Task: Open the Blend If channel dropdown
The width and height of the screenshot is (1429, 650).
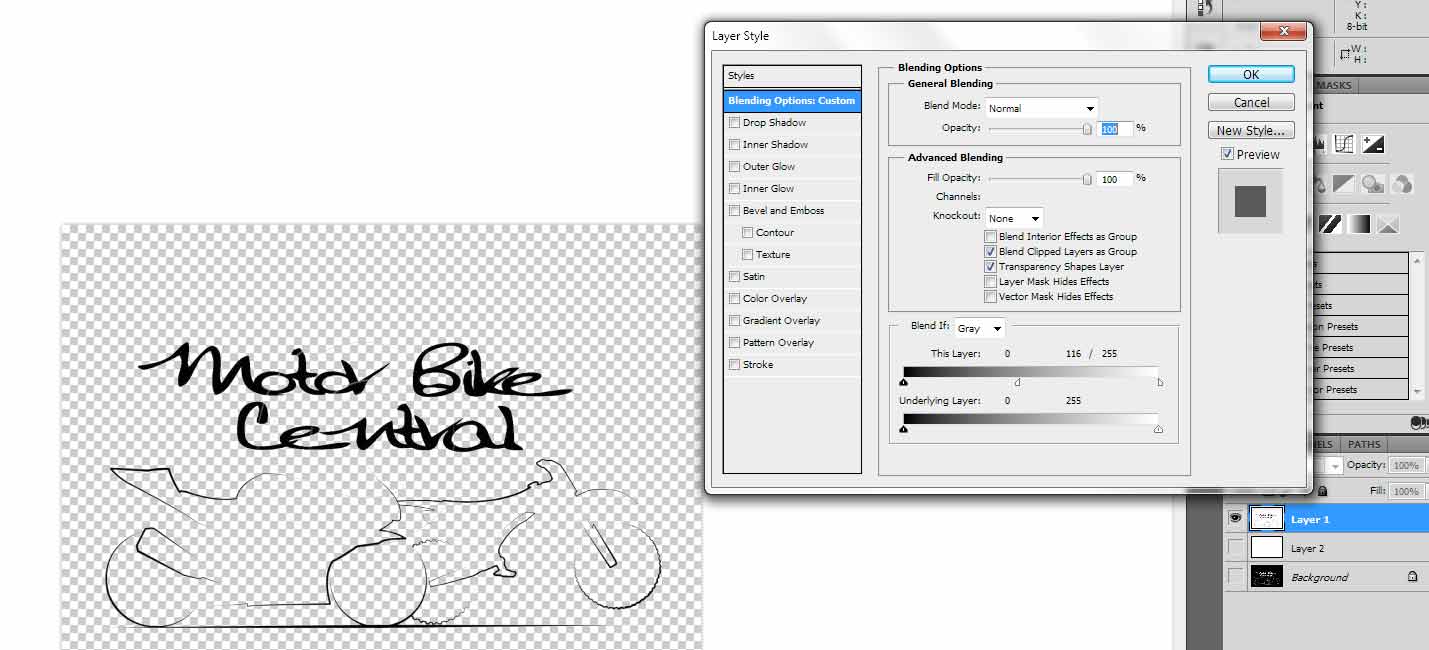Action: (x=980, y=328)
